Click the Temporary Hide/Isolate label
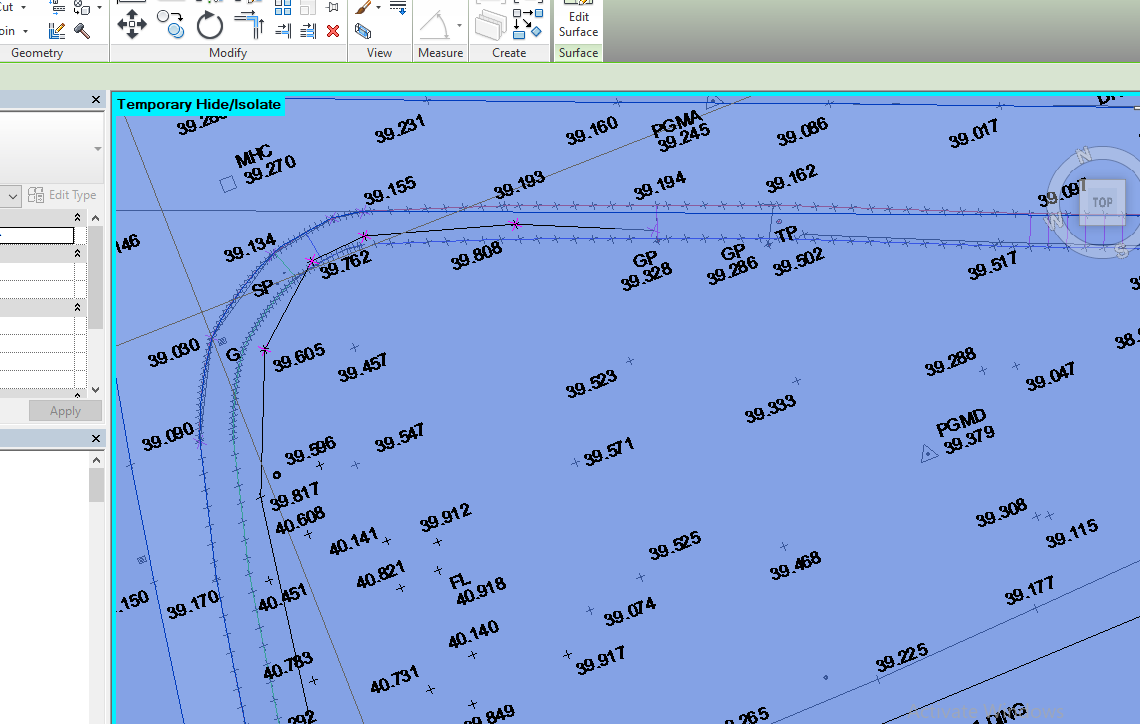 tap(198, 104)
